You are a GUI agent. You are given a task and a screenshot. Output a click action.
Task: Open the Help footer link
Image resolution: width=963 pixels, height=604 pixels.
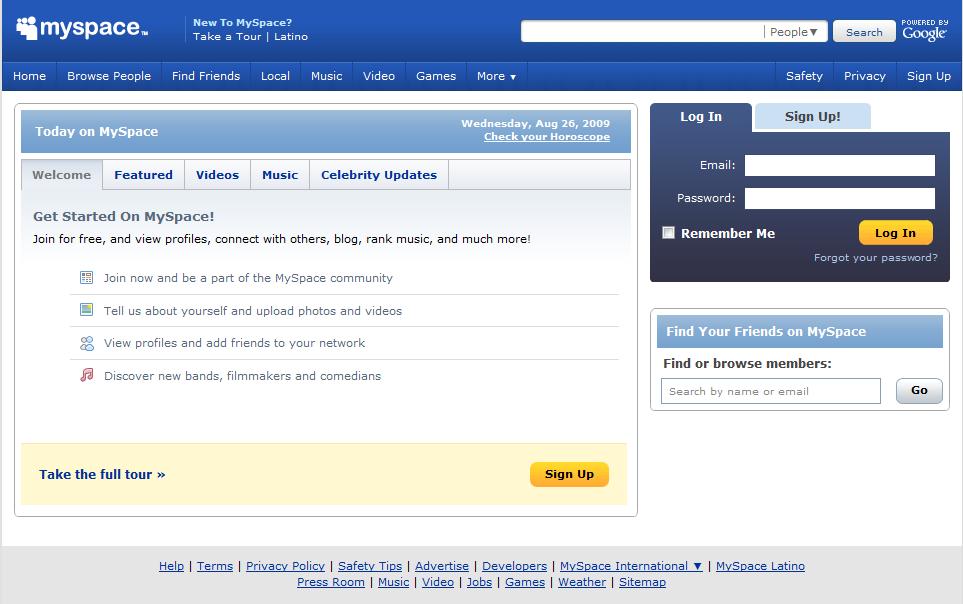point(171,566)
